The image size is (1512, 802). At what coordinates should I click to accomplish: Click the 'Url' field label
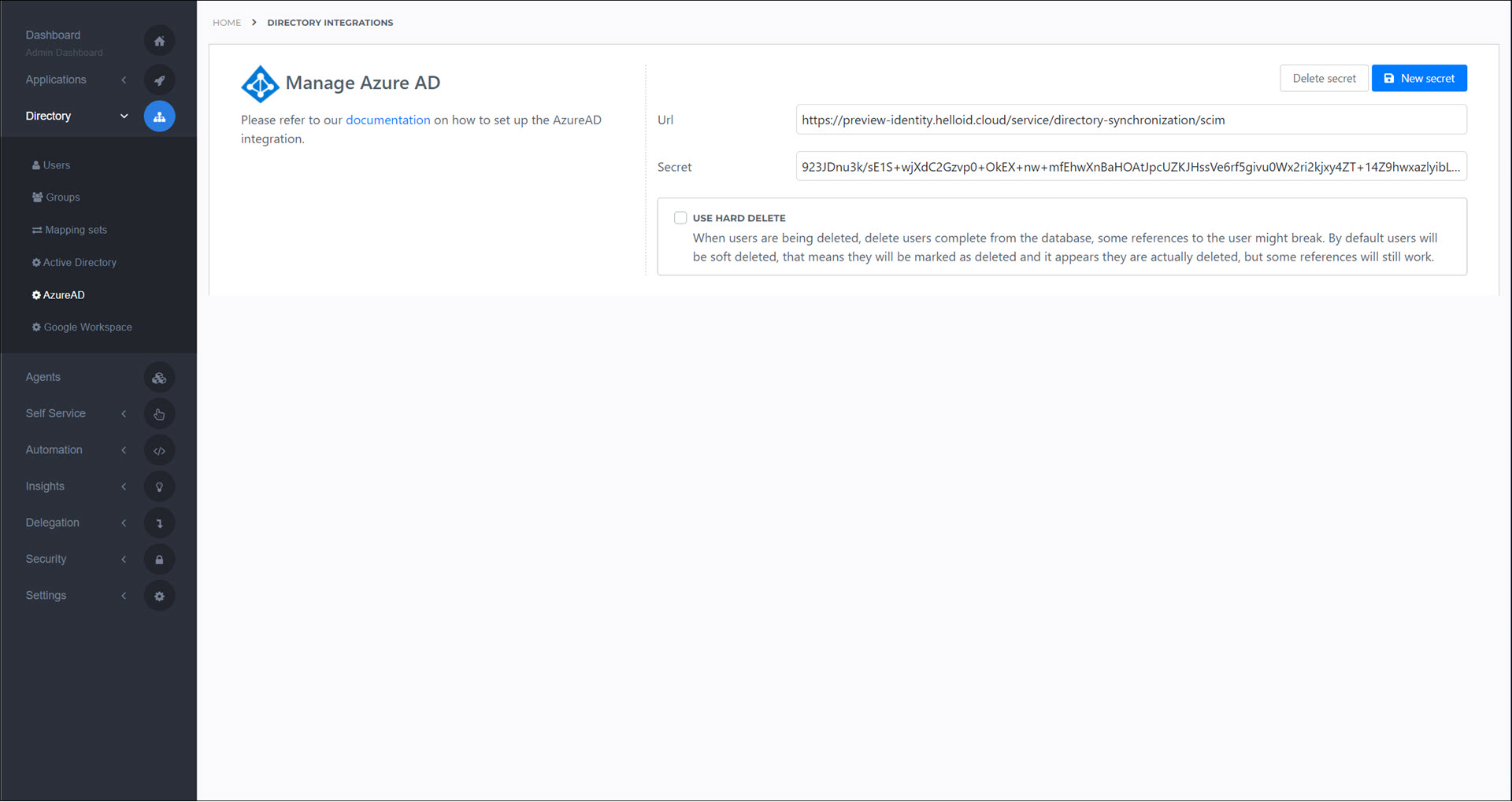point(665,120)
